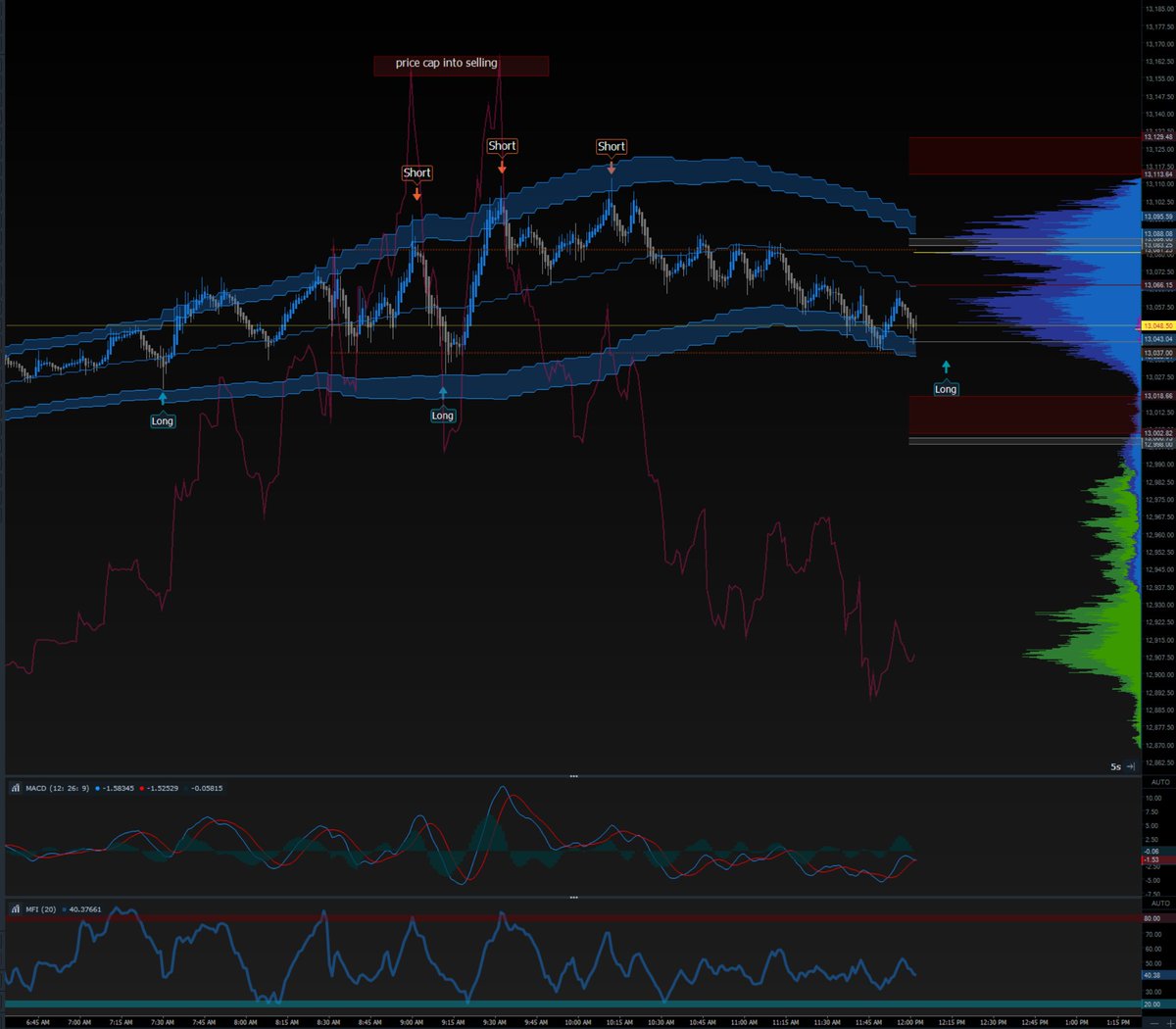Click the yellow 13,048.50 current price label
Screen dimensions: 1176x1029
[1158, 325]
